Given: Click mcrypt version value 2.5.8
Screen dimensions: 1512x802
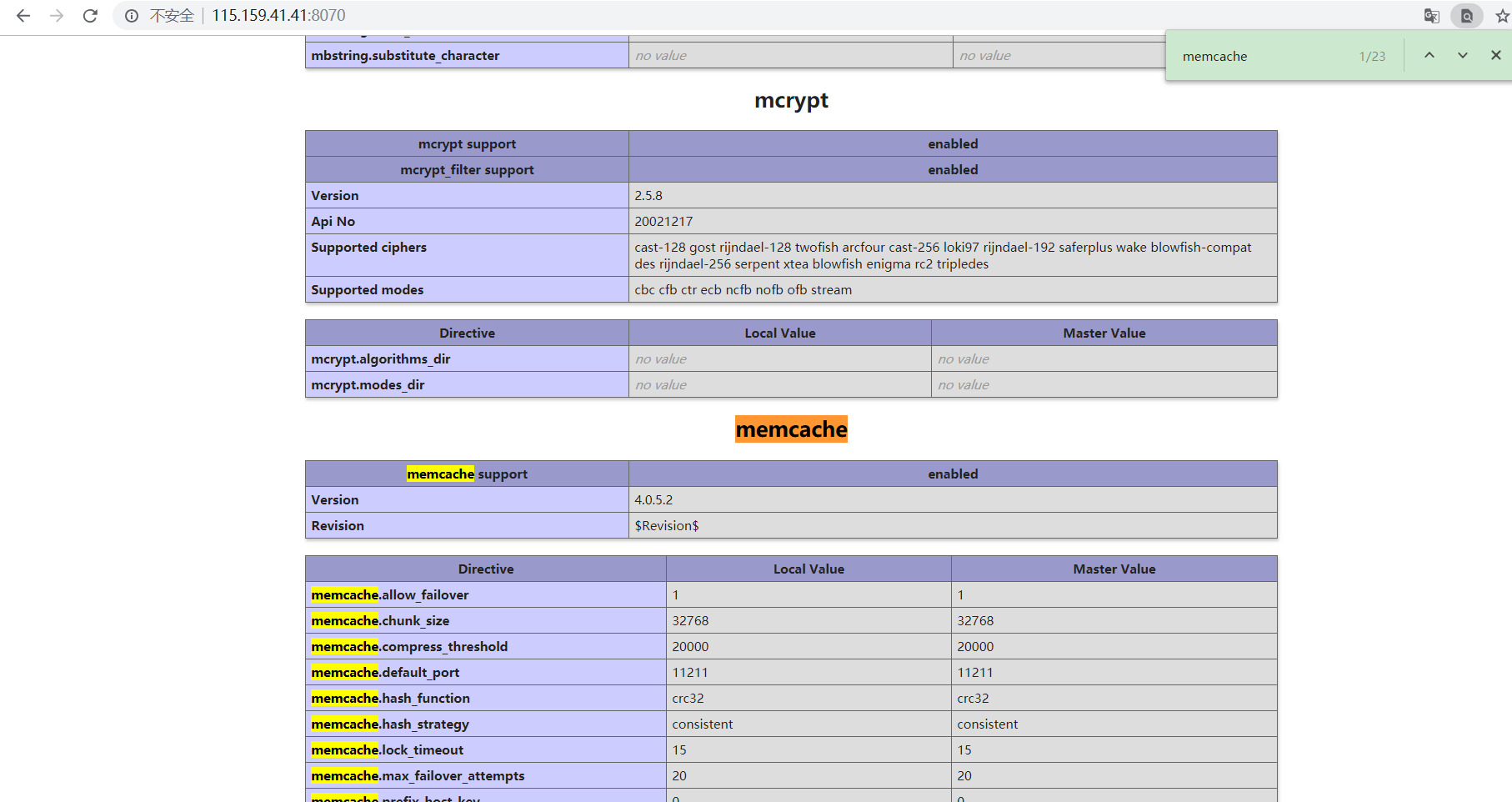Looking at the screenshot, I should pyautogui.click(x=648, y=196).
